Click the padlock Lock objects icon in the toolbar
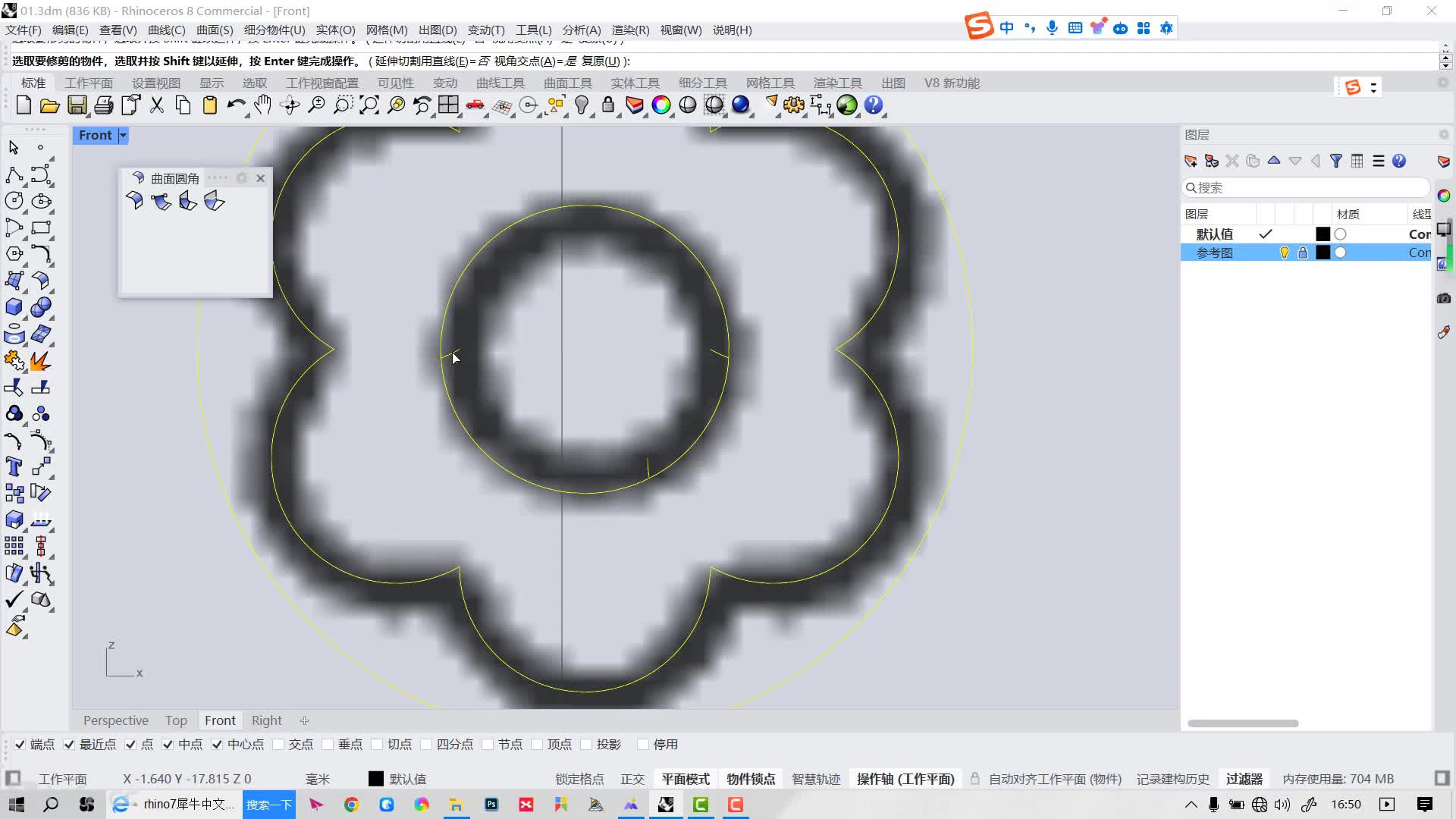This screenshot has height=819, width=1456. click(x=608, y=105)
